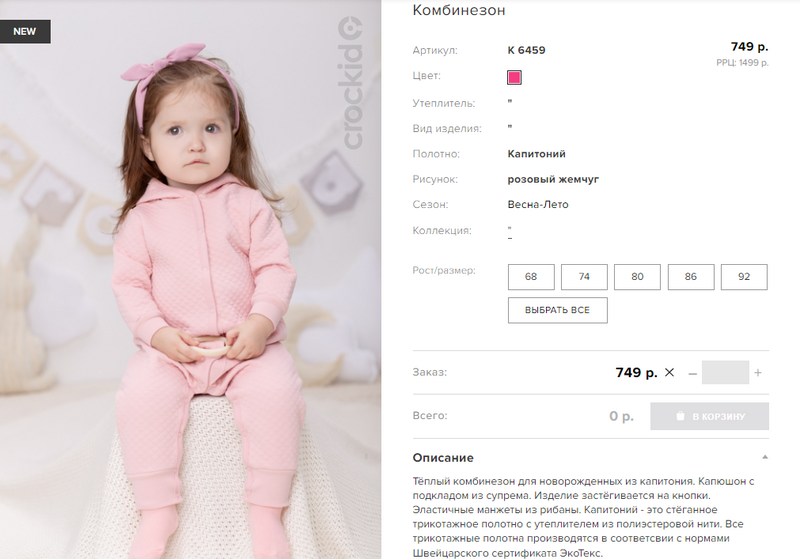Click the NEW badge on photo
Screen dimensions: 800x559
pyautogui.click(x=25, y=32)
